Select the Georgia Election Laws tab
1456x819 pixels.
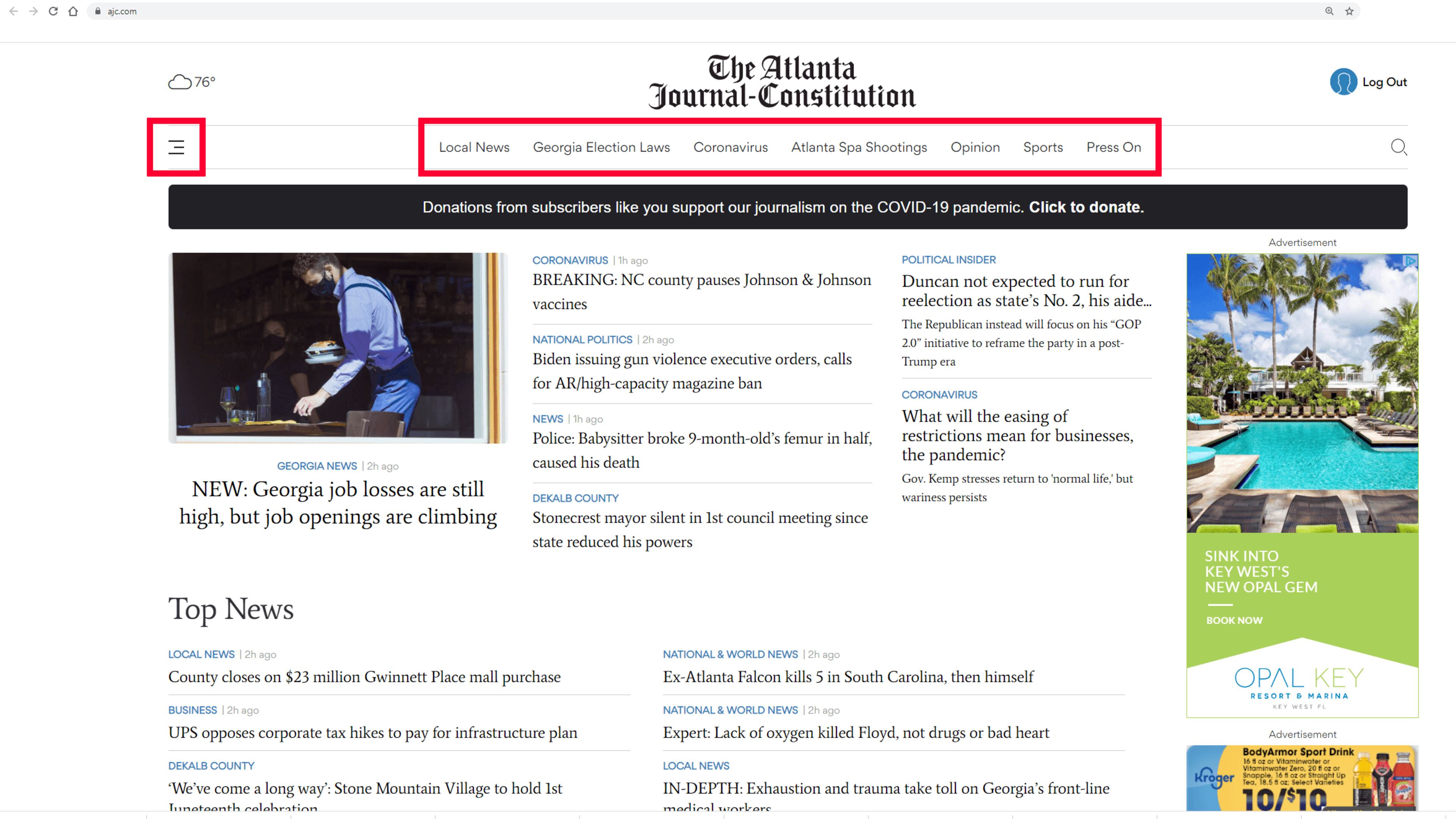[601, 147]
